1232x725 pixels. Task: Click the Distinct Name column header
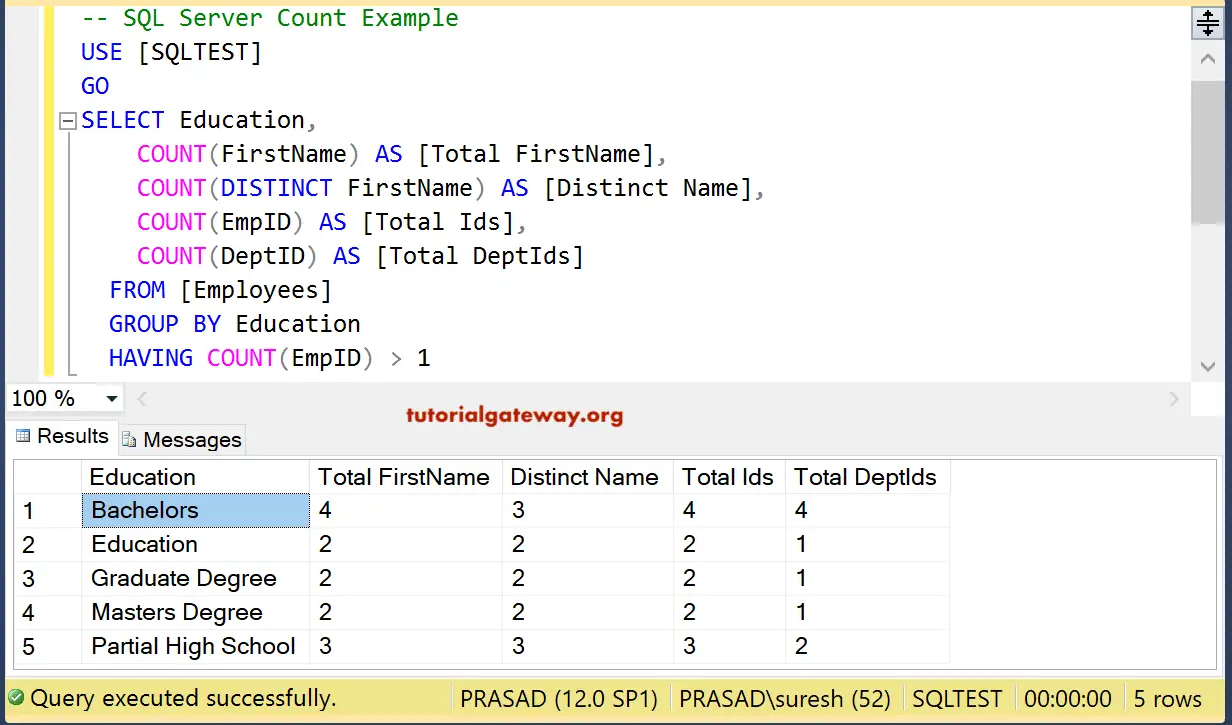(x=587, y=477)
